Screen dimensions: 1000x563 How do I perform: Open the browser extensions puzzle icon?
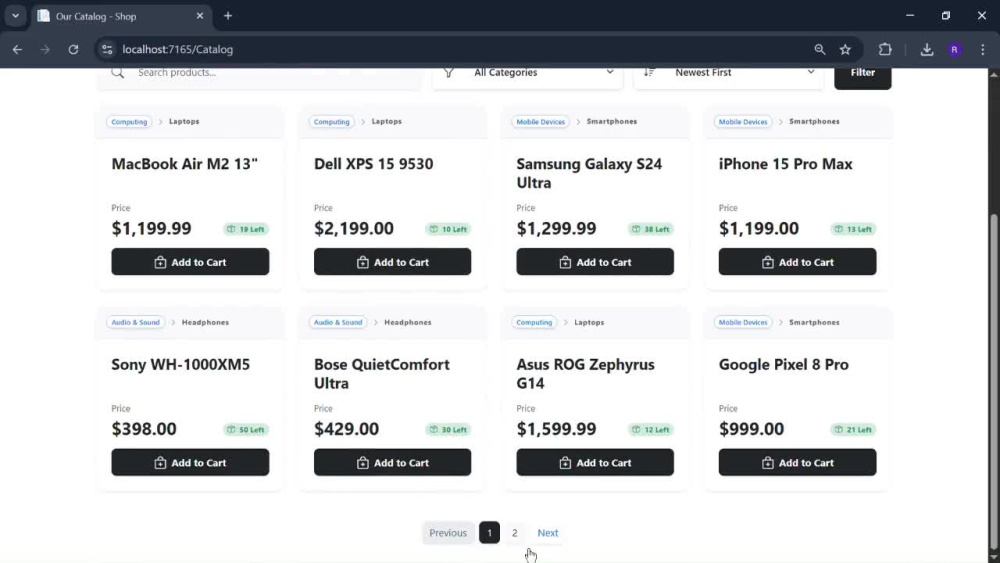click(x=885, y=49)
